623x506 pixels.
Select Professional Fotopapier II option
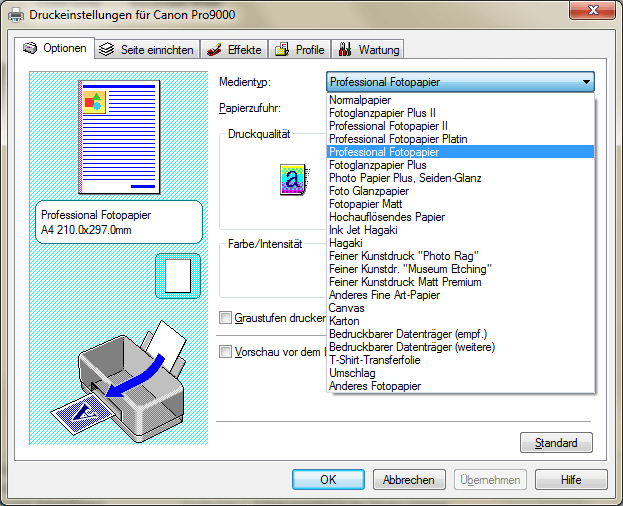point(460,126)
